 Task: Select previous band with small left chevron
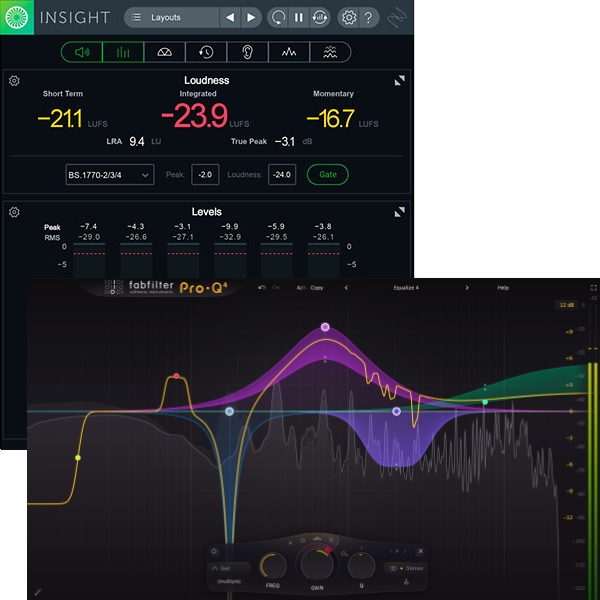click(x=391, y=551)
